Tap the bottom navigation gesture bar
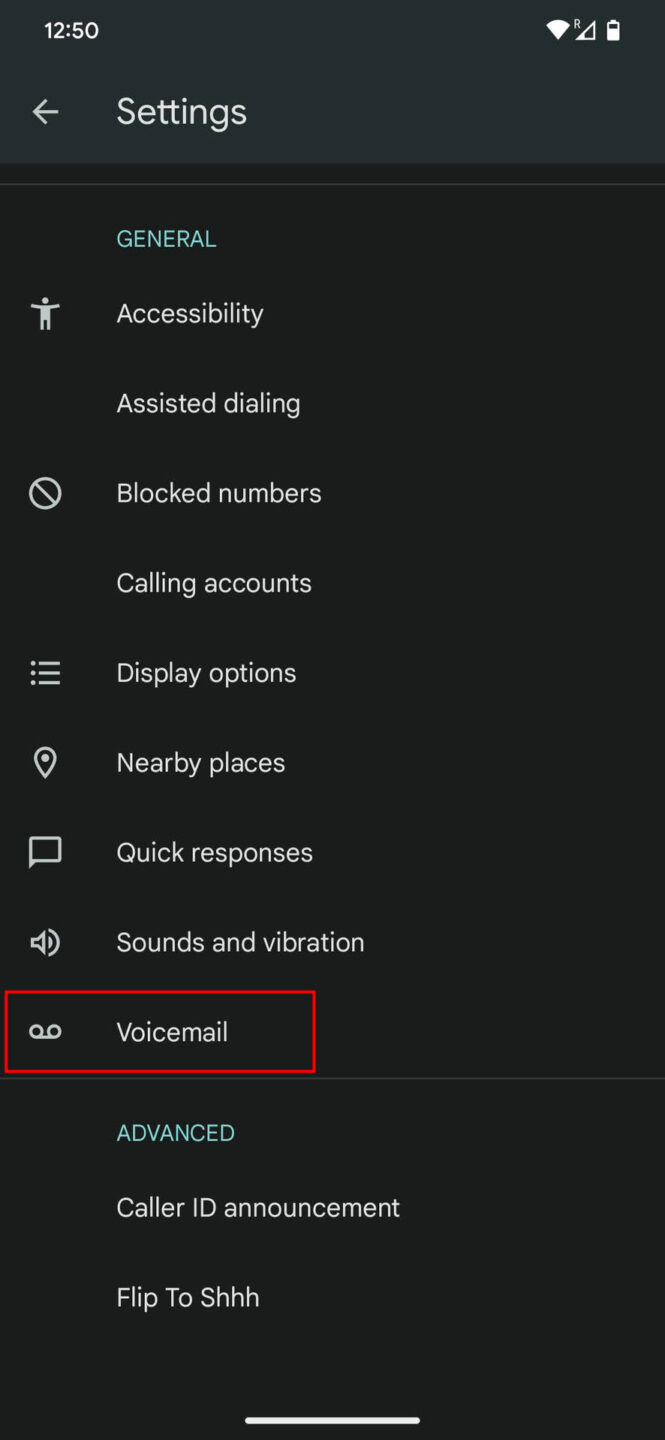 pyautogui.click(x=332, y=1419)
